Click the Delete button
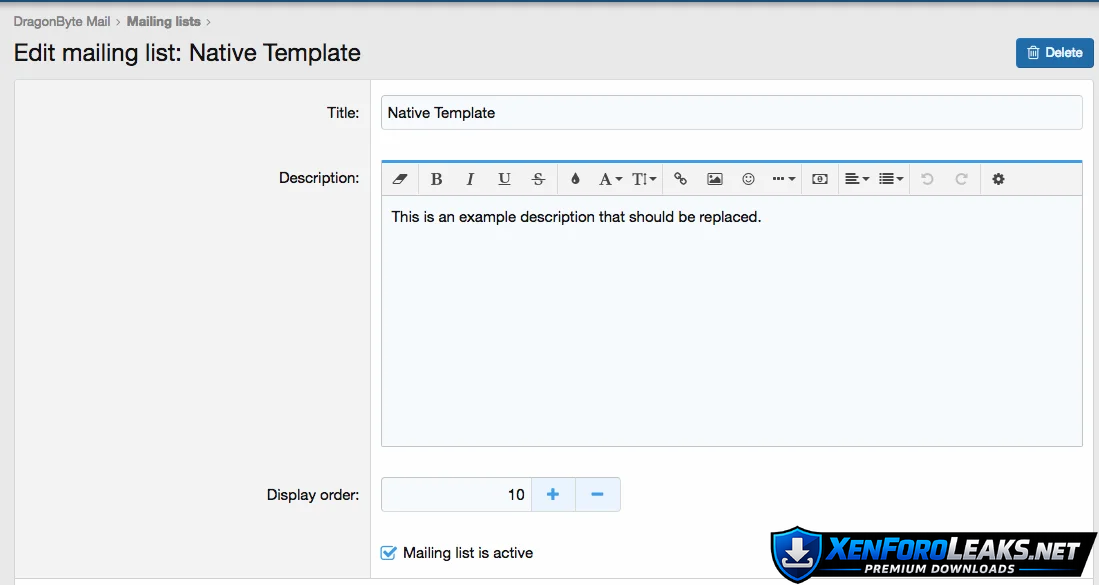The image size is (1099, 585). coord(1054,53)
